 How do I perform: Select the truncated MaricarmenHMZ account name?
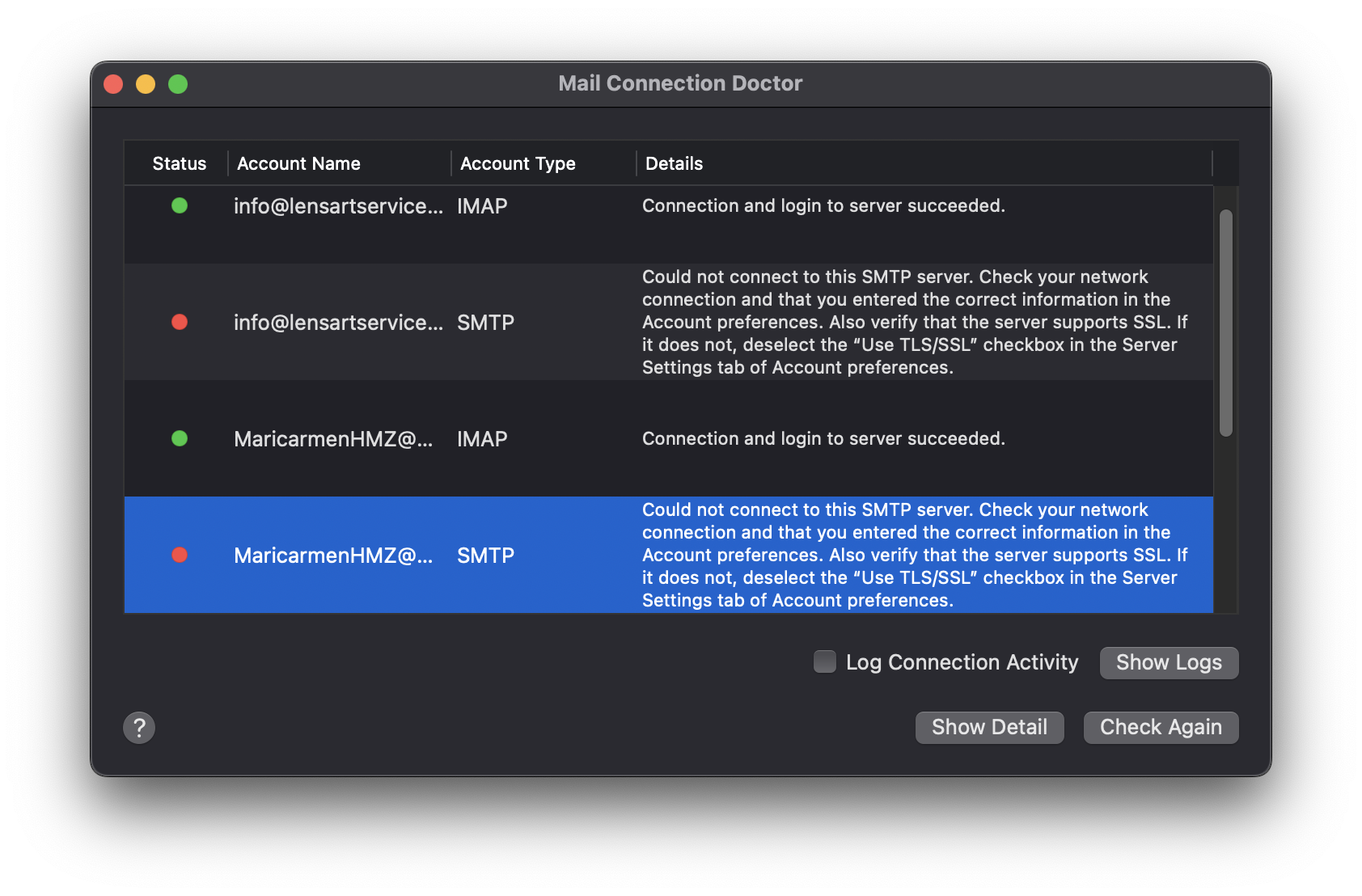click(334, 438)
